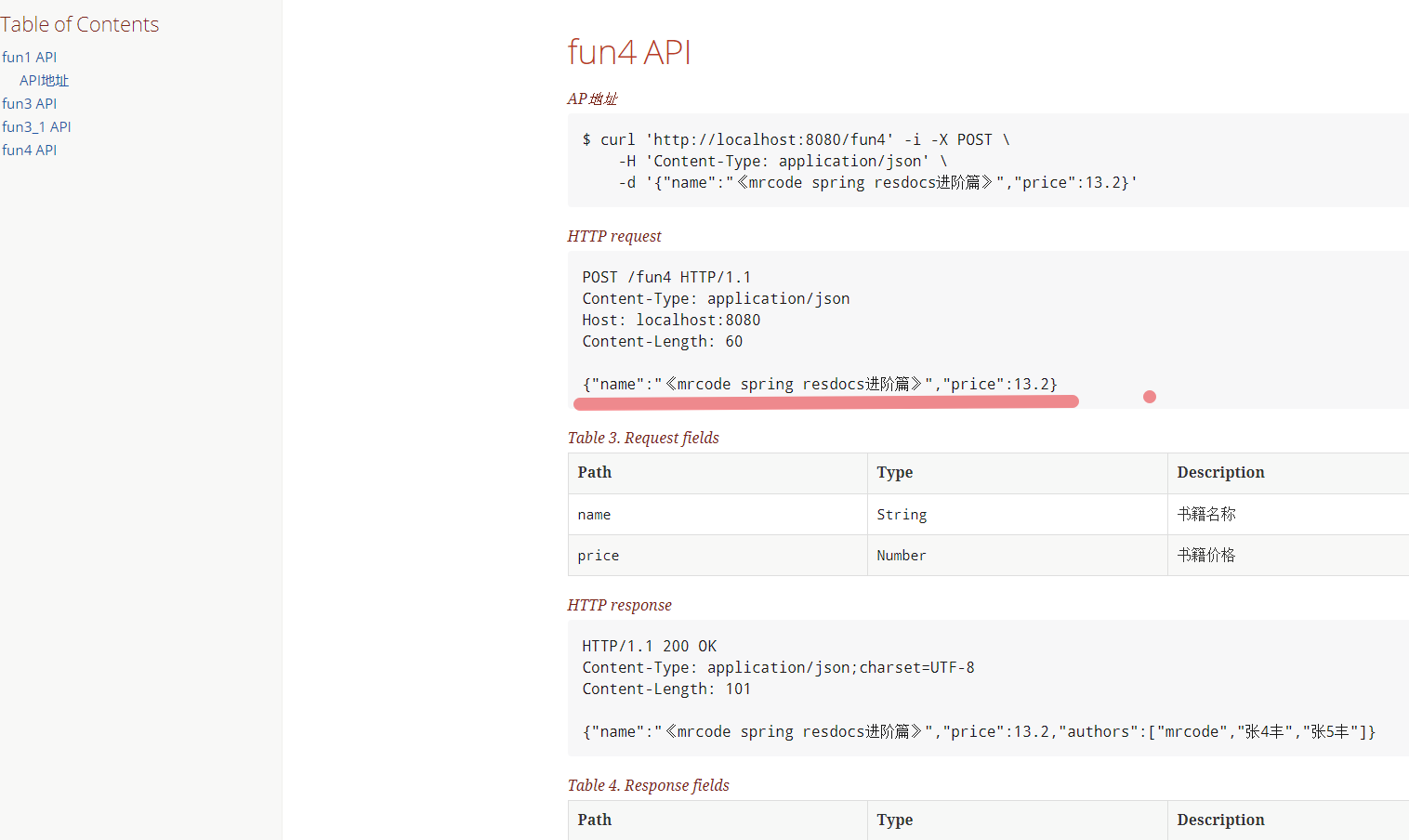Open the fun1 API link in contents

(29, 58)
